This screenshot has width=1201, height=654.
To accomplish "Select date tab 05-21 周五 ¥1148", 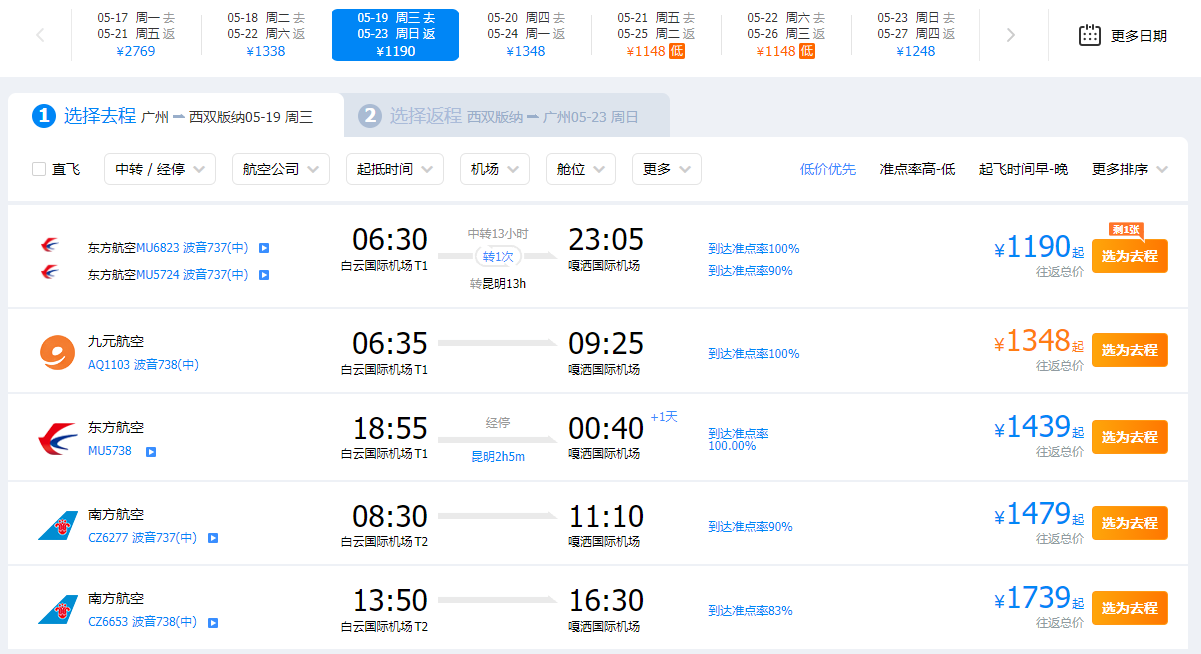I will pyautogui.click(x=655, y=35).
